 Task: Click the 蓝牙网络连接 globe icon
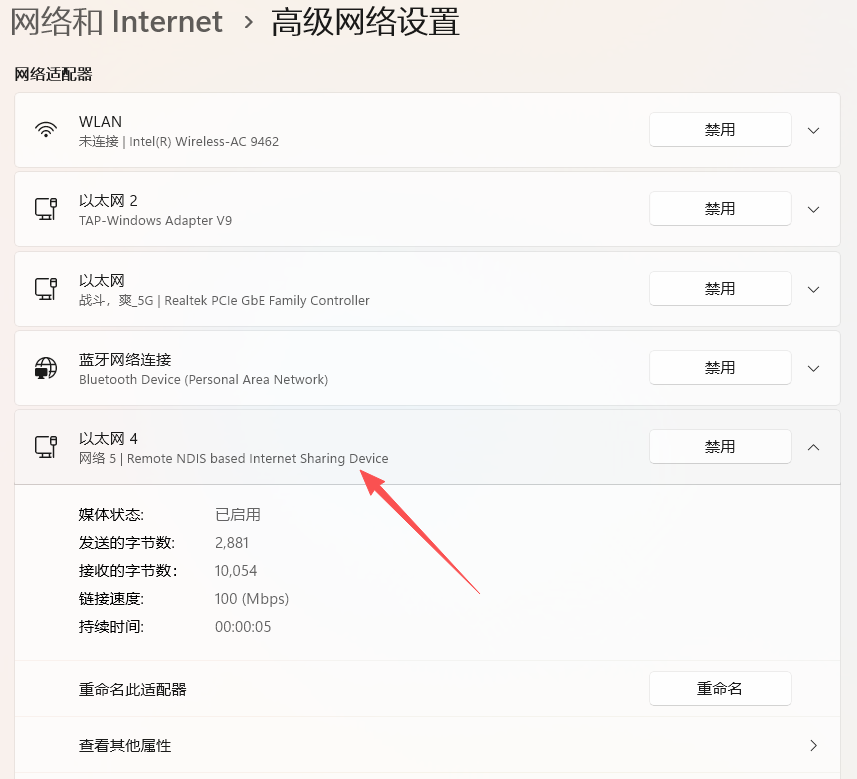pos(46,367)
